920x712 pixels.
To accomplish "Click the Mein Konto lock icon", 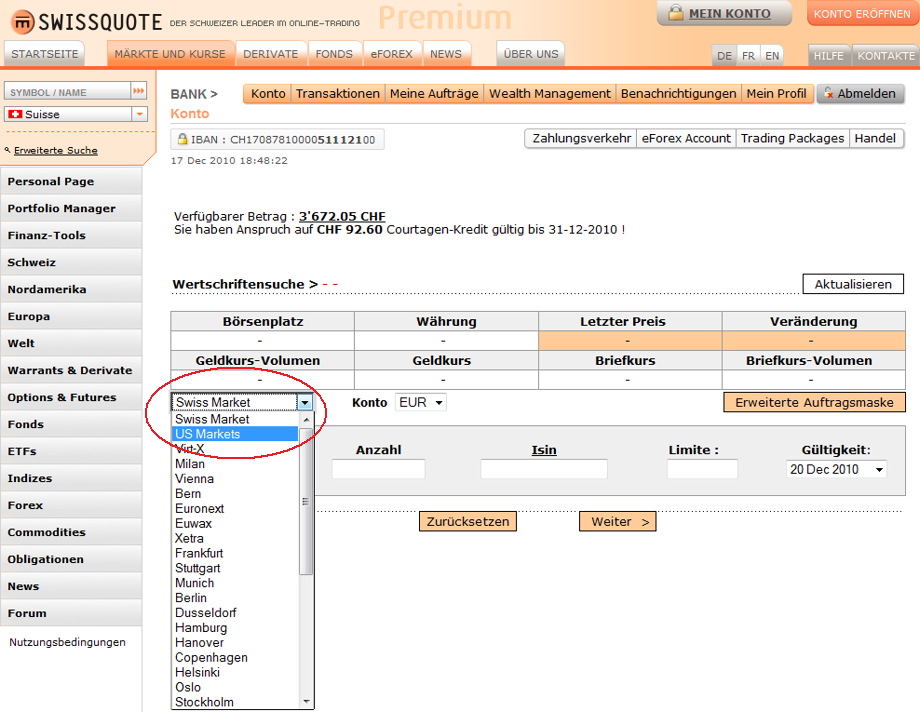I will 676,13.
